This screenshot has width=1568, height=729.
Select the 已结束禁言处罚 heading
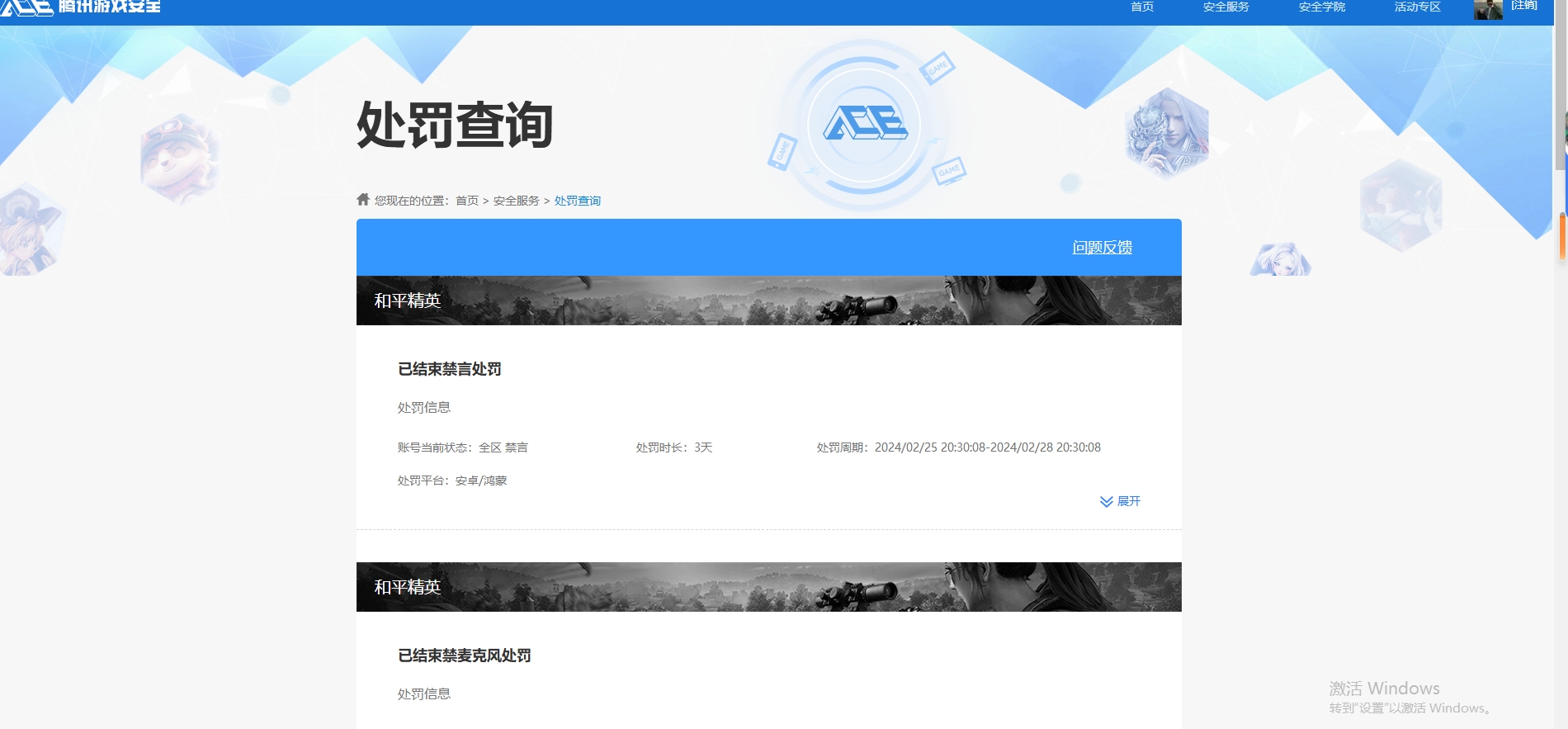click(450, 369)
